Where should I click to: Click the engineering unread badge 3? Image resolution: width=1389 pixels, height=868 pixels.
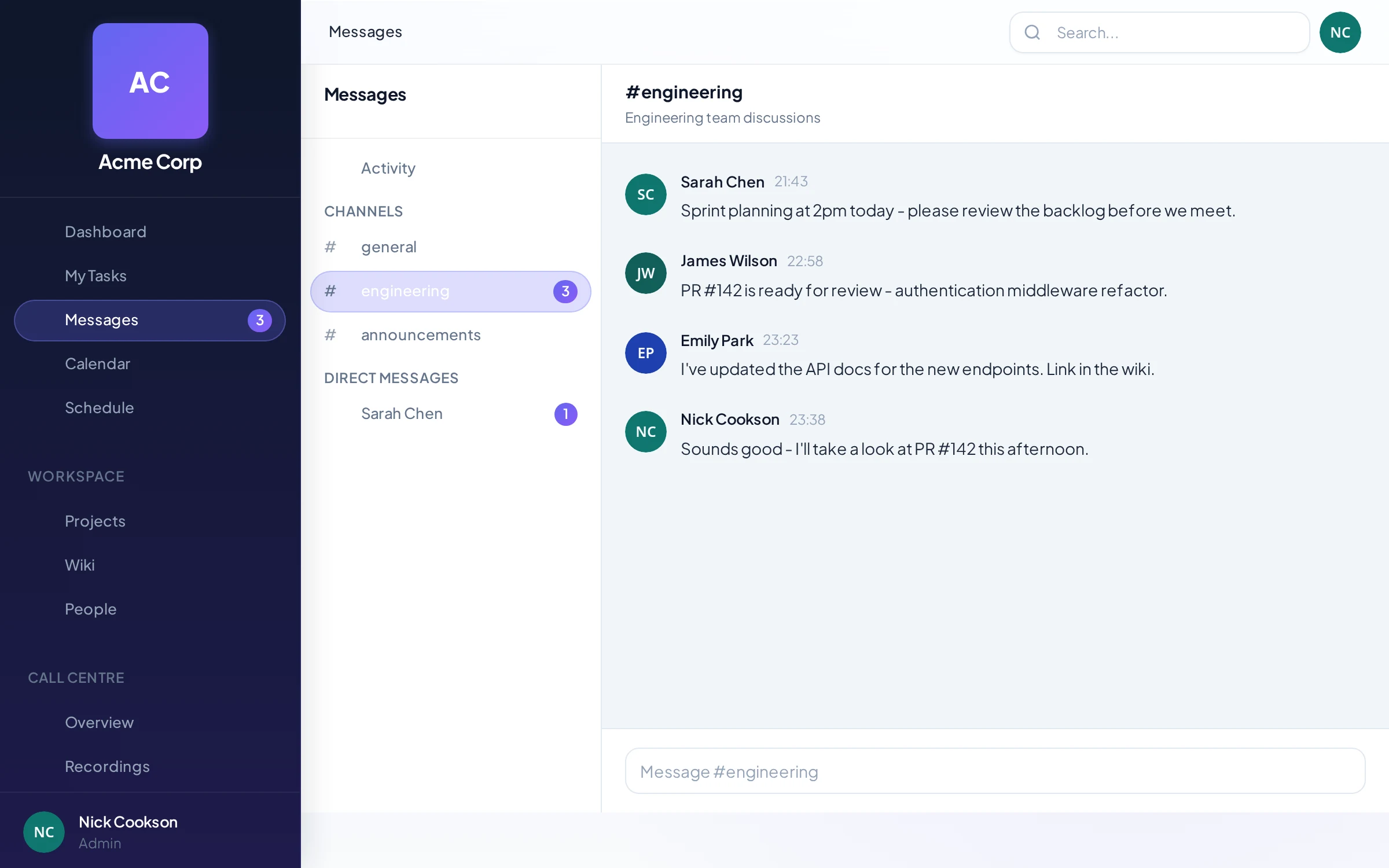click(x=565, y=291)
